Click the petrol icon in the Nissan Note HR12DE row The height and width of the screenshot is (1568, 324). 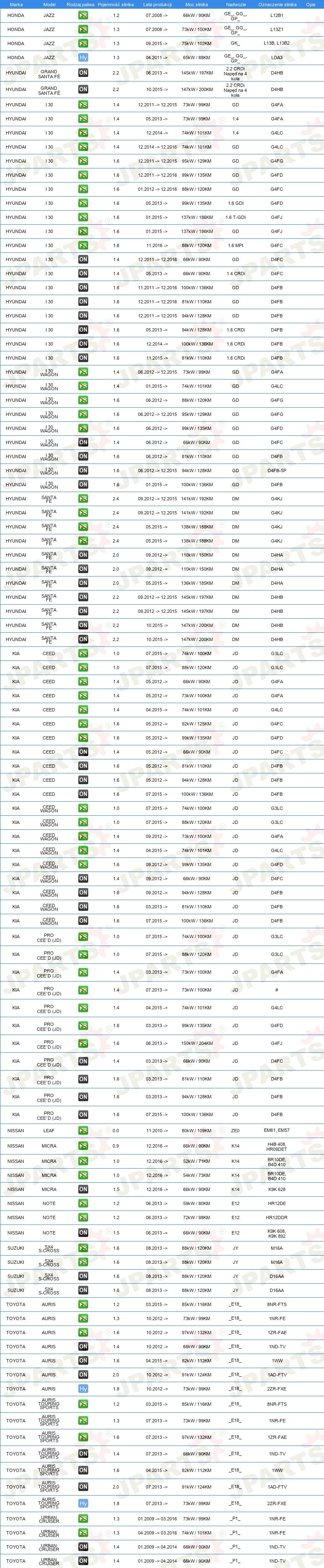pos(83,1203)
